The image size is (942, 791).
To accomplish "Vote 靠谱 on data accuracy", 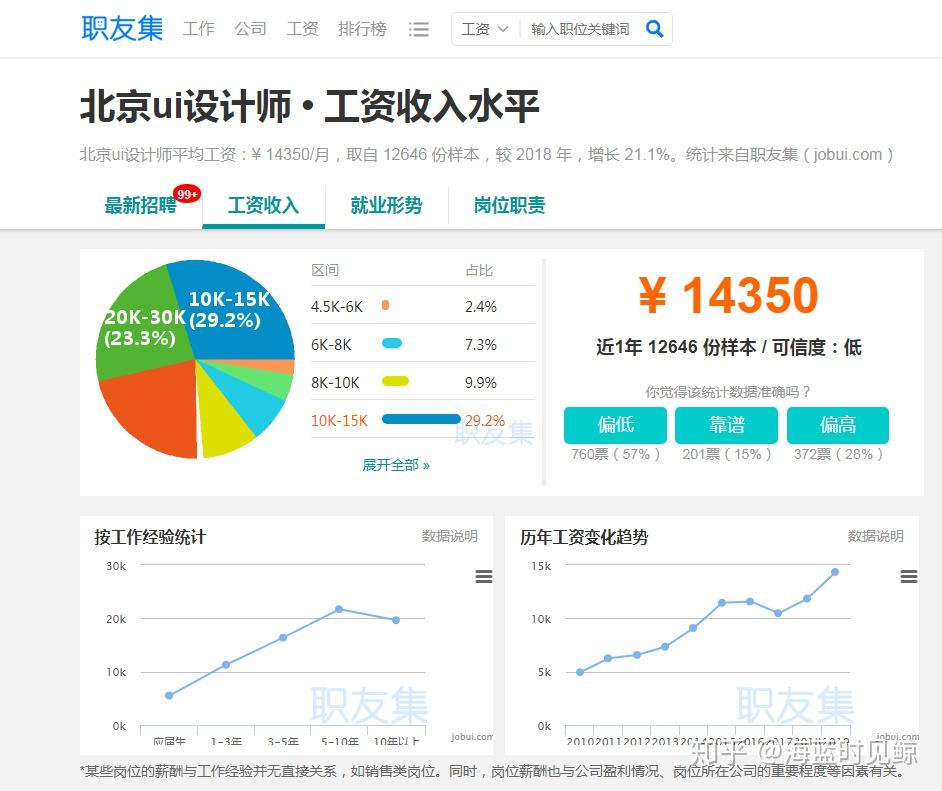I will 726,425.
